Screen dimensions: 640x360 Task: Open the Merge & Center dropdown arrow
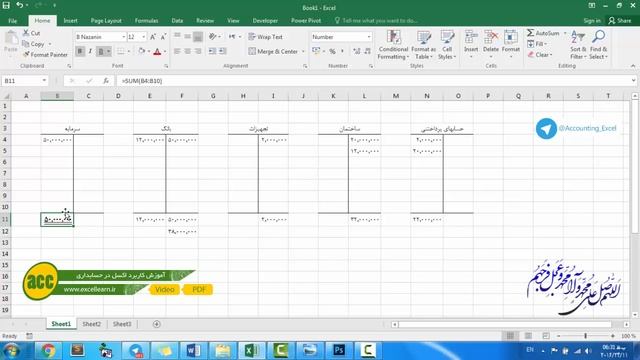(x=303, y=51)
